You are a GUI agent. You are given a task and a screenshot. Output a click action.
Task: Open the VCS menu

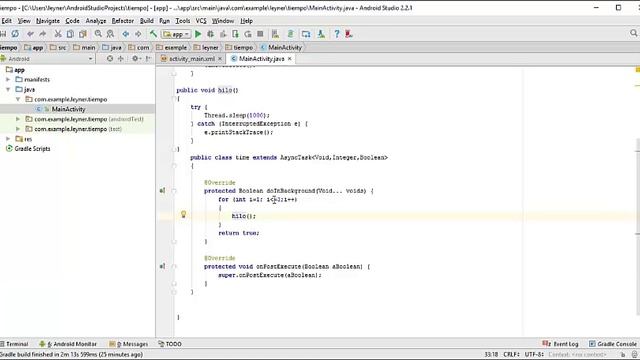[201, 21]
